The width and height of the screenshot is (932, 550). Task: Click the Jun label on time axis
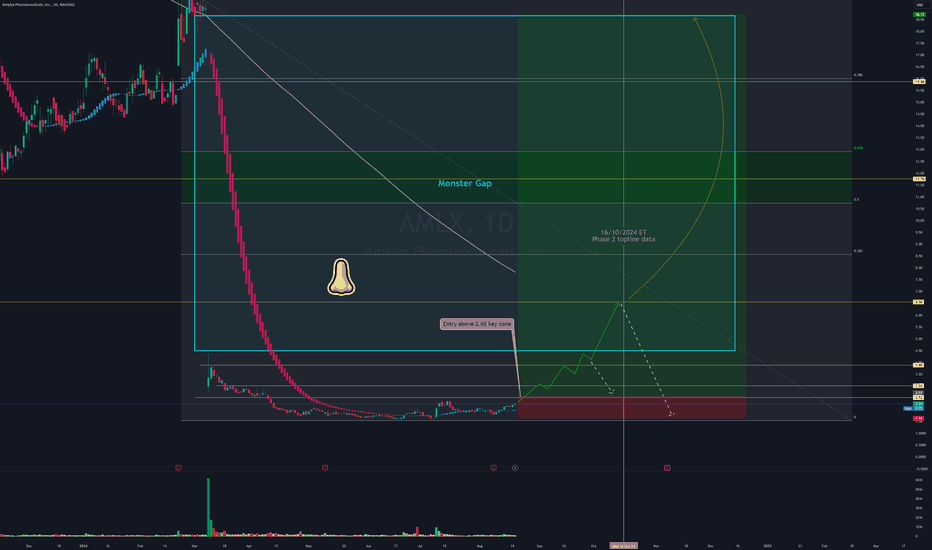click(x=369, y=546)
